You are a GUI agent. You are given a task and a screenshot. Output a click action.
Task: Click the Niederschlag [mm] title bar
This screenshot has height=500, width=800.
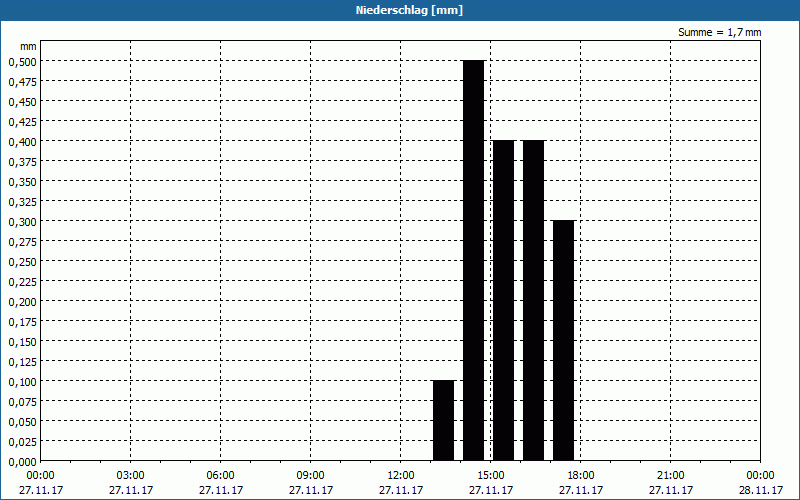pyautogui.click(x=400, y=10)
